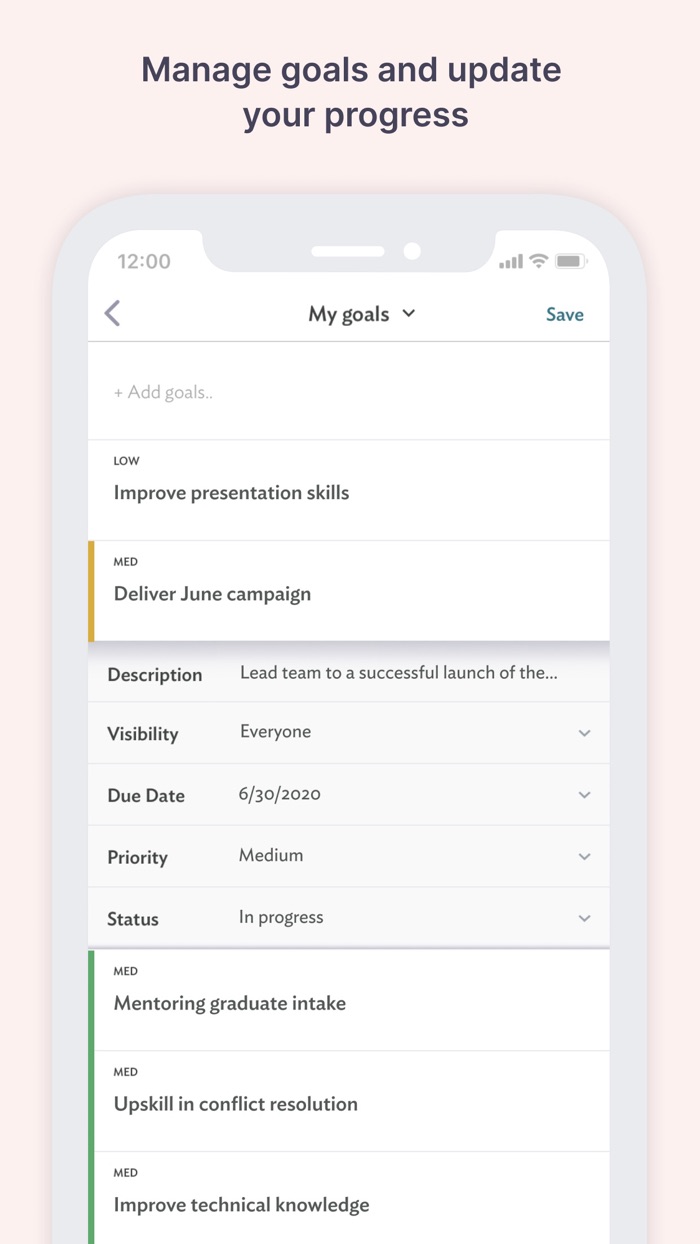Collapse the Deliver June campaign goal
Image resolution: width=700 pixels, height=1244 pixels.
[x=350, y=592]
